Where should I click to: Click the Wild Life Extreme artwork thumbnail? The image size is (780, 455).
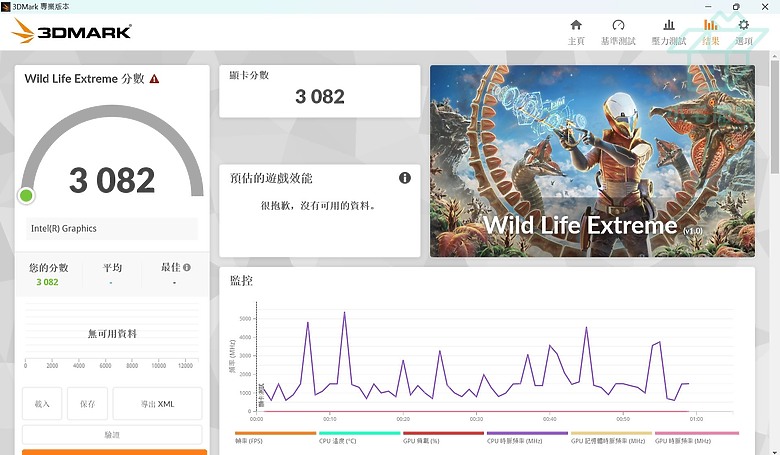[x=592, y=161]
